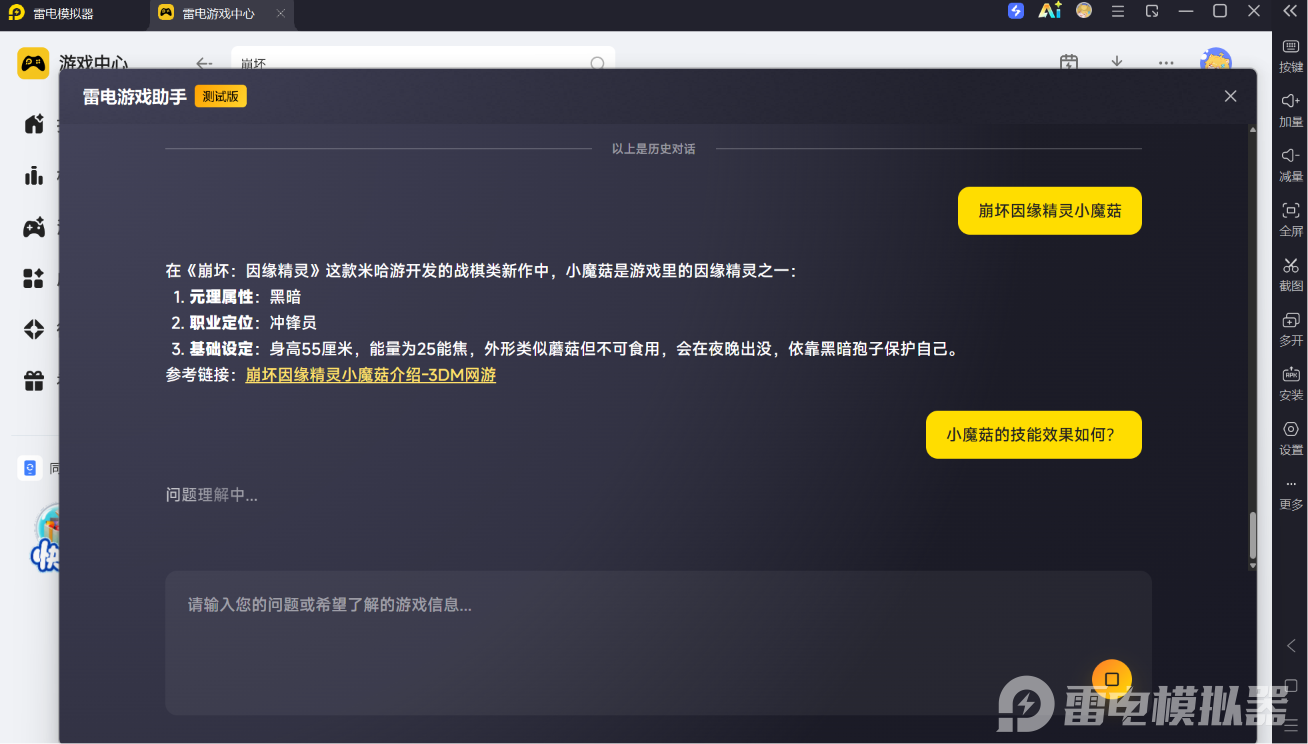
Task: Open the apps grid icon in left sidebar
Action: (34, 278)
